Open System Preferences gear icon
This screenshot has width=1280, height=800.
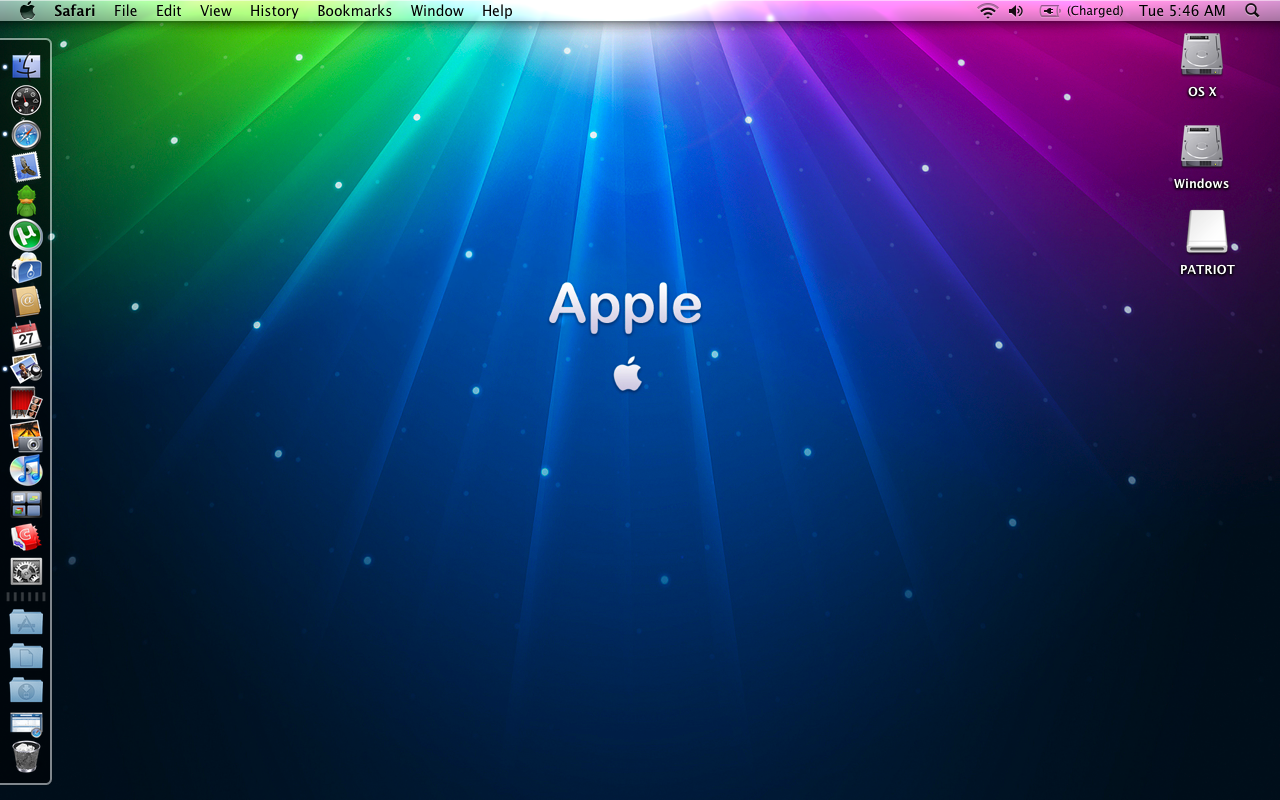(x=26, y=571)
